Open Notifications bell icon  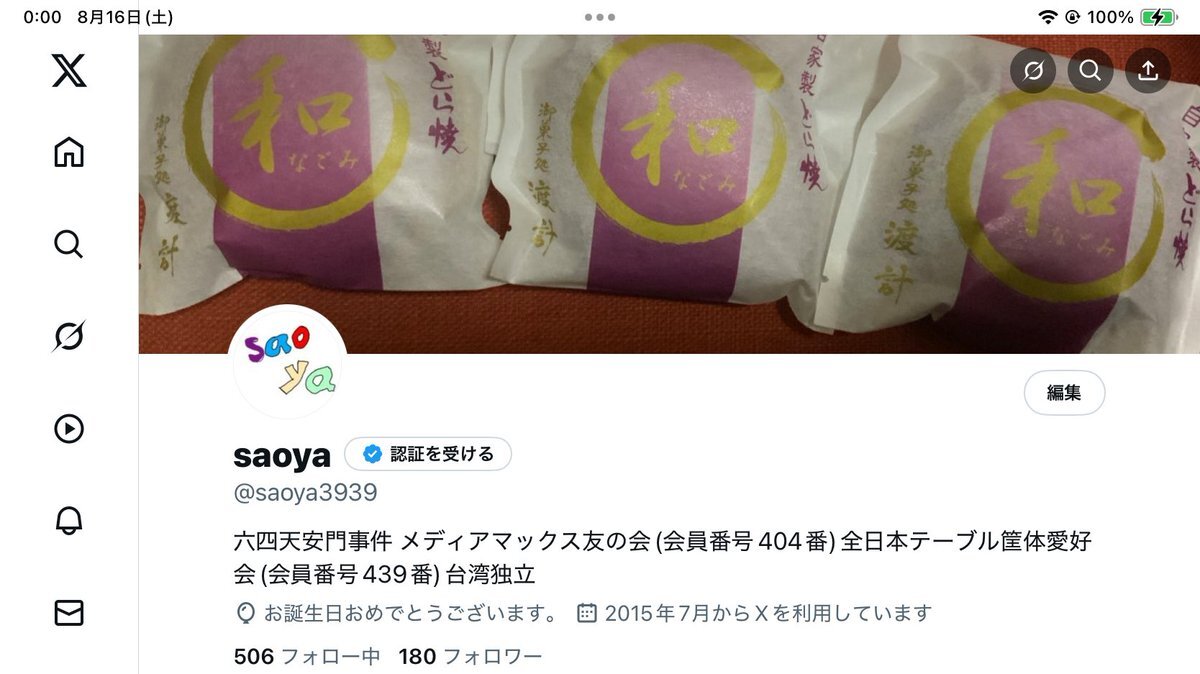68,520
